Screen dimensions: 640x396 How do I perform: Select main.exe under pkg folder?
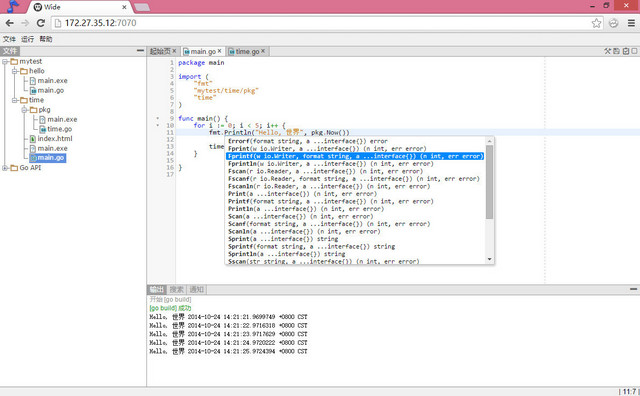(62, 119)
